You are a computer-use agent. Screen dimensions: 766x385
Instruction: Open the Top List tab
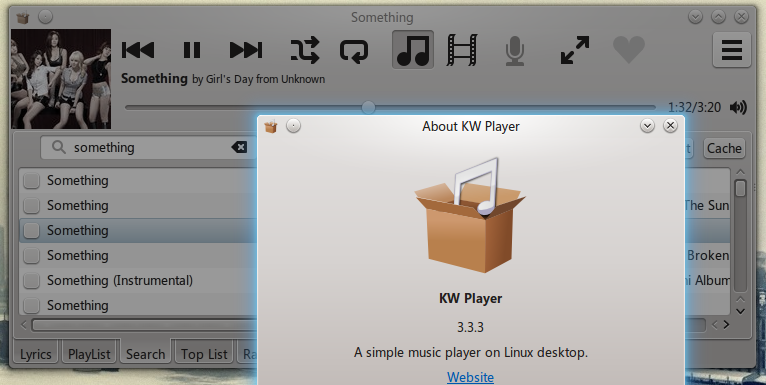204,354
